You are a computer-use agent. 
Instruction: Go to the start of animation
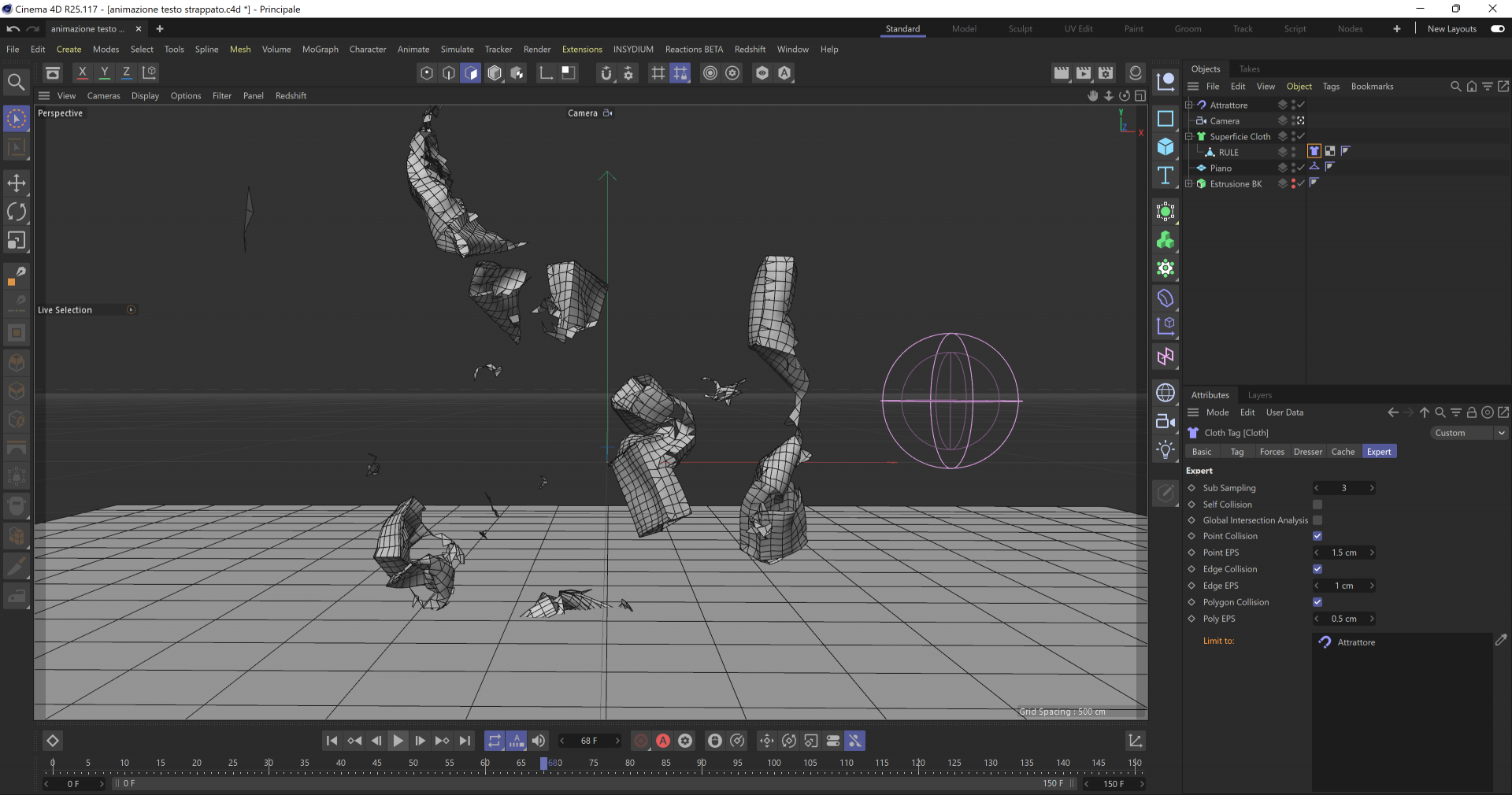coord(332,741)
